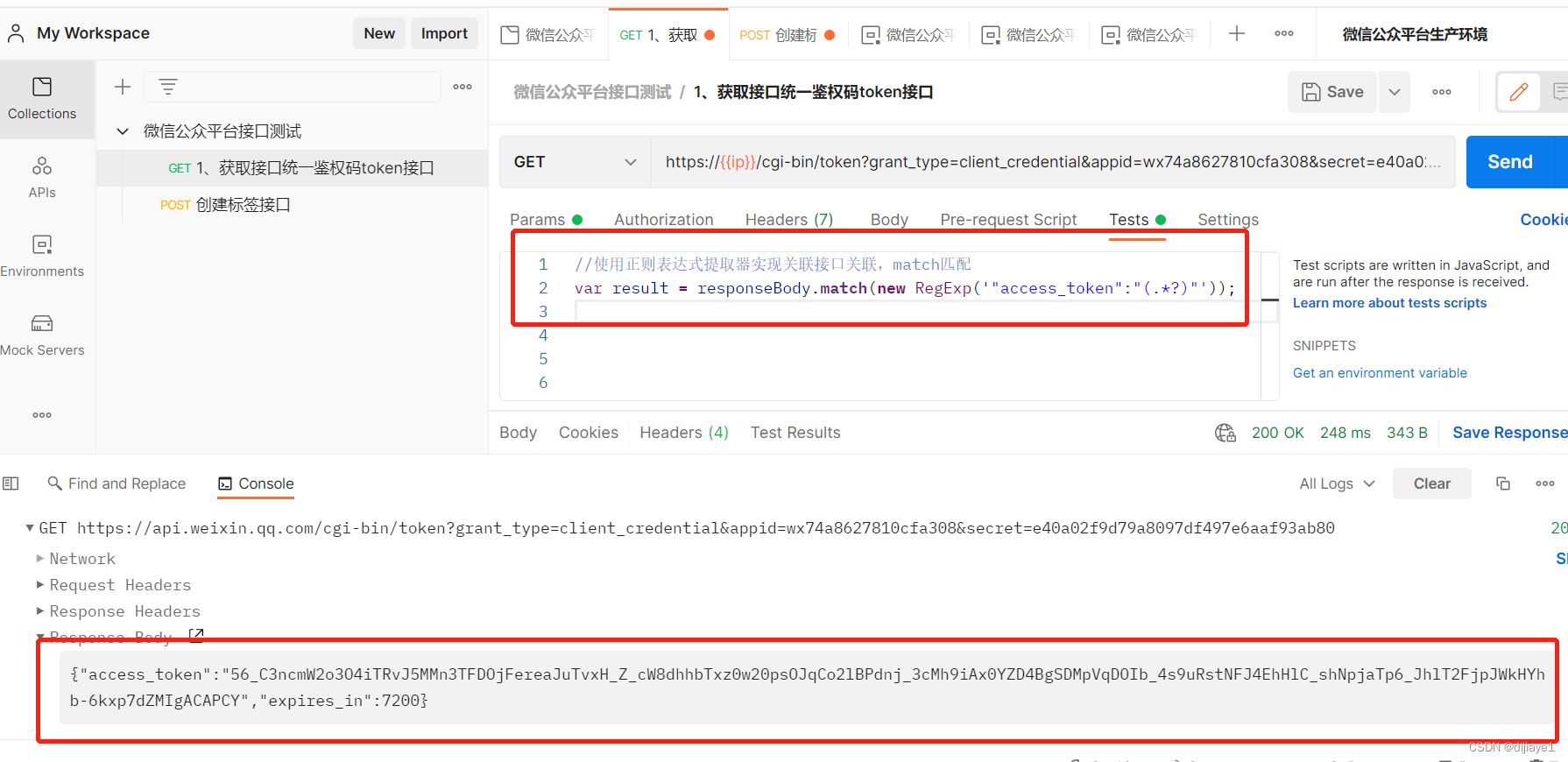Open the request Body tab

pos(889,220)
